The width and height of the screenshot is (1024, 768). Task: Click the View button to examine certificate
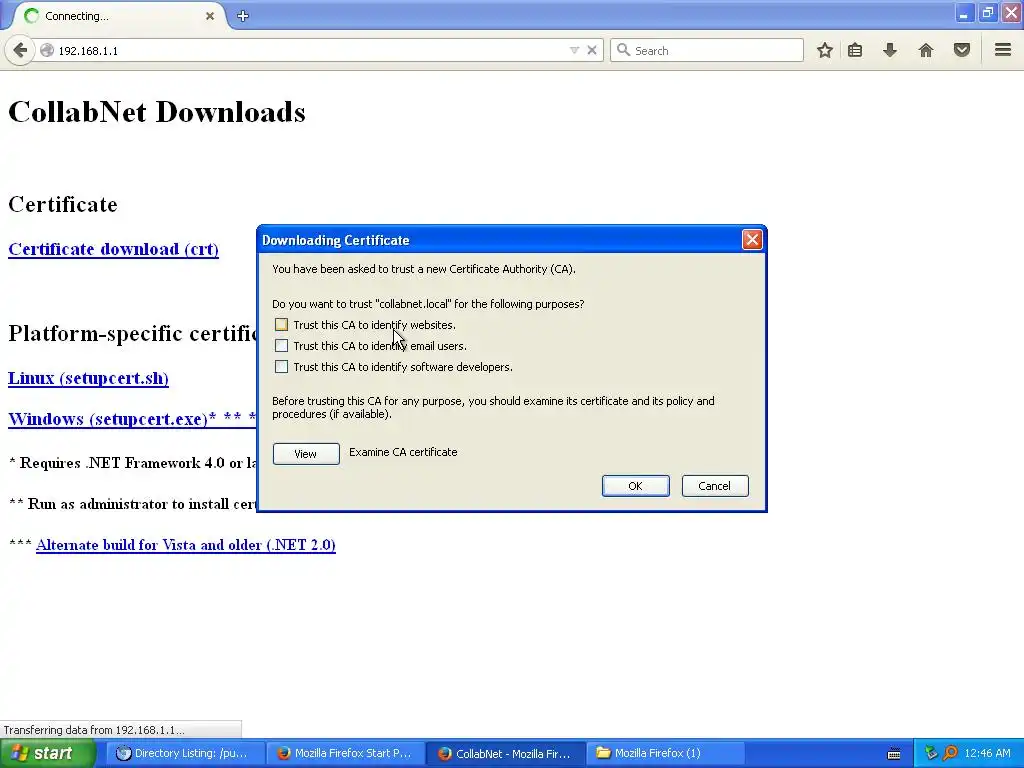[306, 454]
